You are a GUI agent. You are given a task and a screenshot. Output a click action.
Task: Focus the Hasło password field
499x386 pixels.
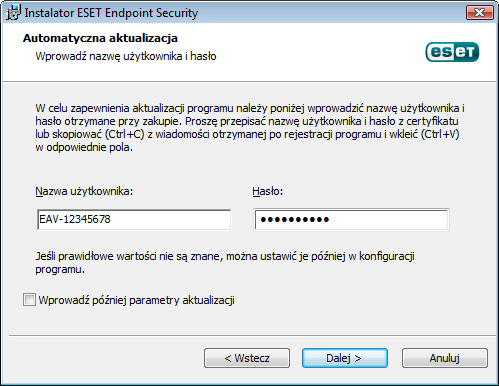(x=351, y=219)
